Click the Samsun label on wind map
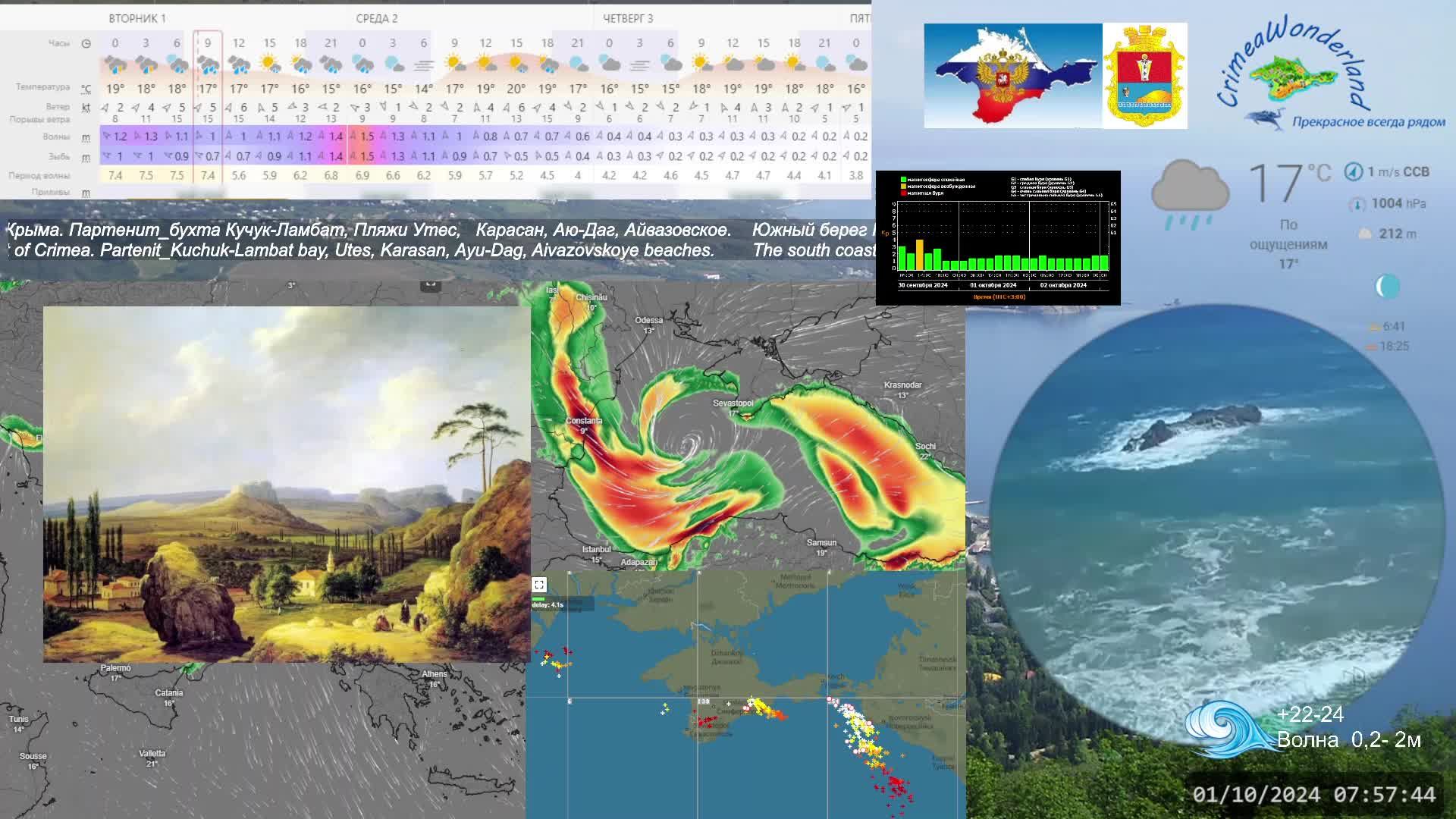Screen dimensions: 1456x819 pos(822,543)
